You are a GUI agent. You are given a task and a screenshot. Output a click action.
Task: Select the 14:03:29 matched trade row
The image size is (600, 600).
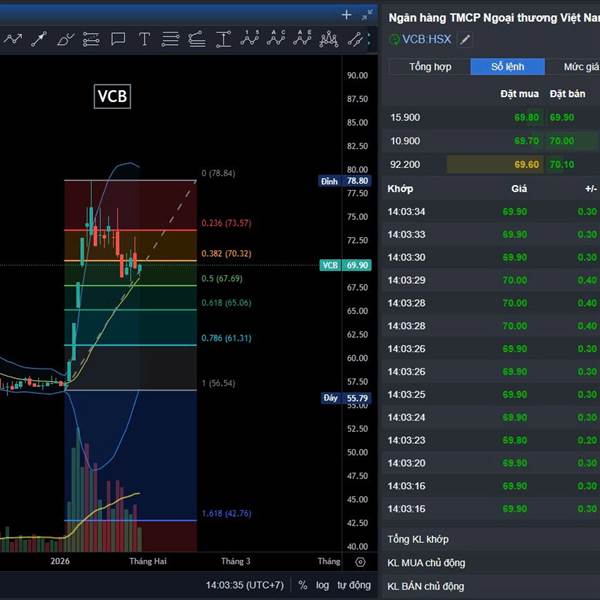coord(491,280)
